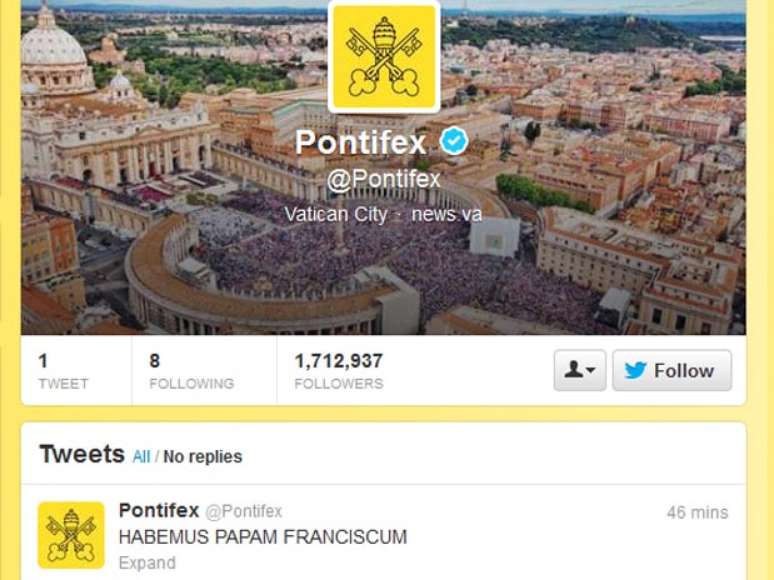
Task: Open the news.va website link
Action: [x=447, y=214]
